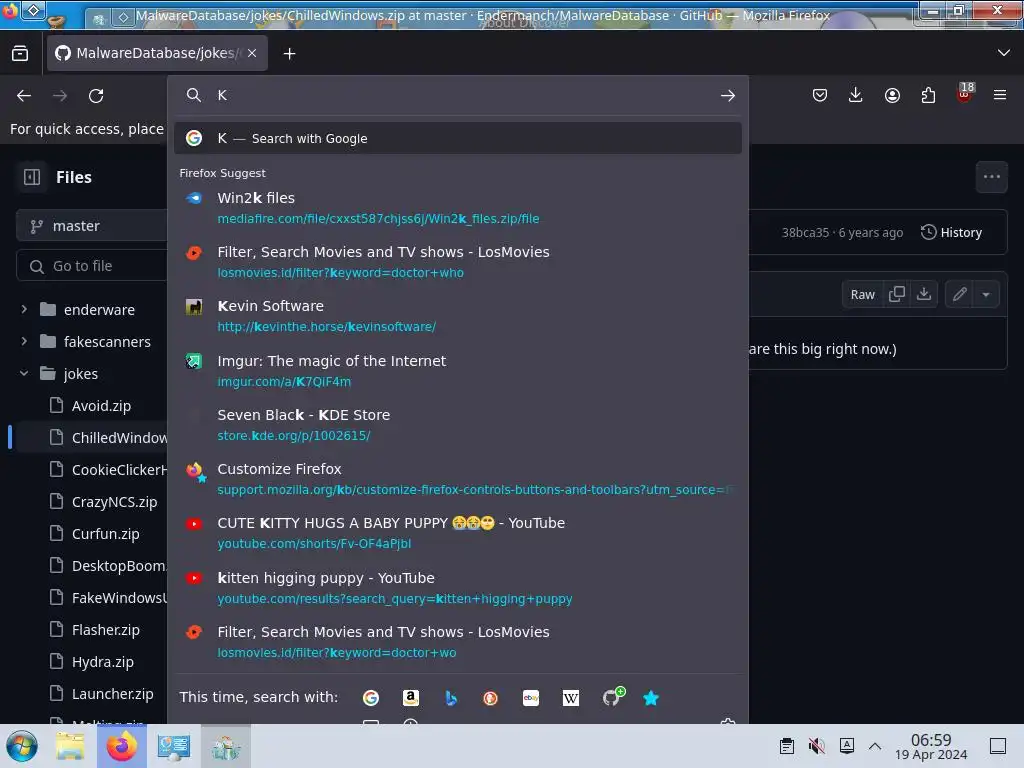This screenshot has width=1024, height=768.
Task: Open Win2k files mediafire suggestion
Action: 458,208
